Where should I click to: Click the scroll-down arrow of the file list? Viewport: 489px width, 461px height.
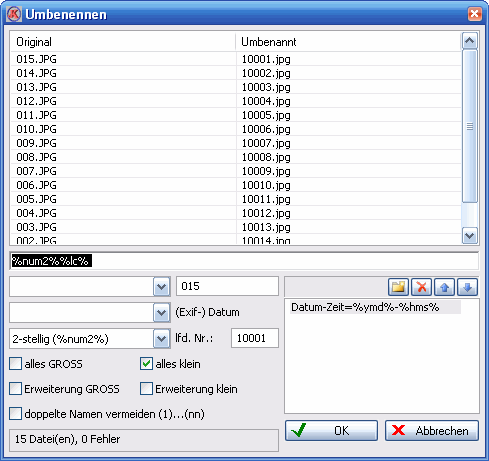pyautogui.click(x=470, y=236)
